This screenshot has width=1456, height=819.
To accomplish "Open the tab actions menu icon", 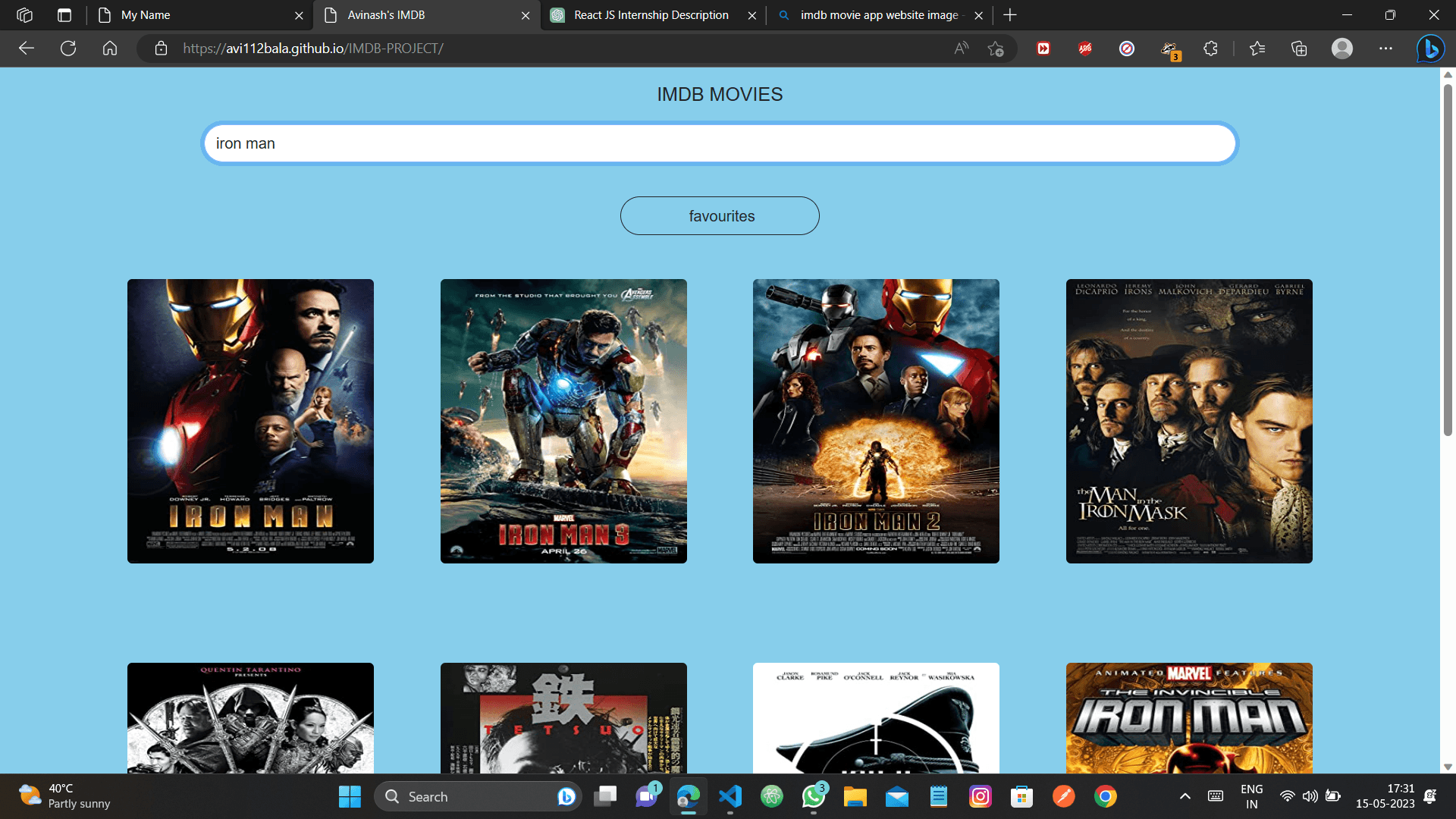I will tap(64, 15).
